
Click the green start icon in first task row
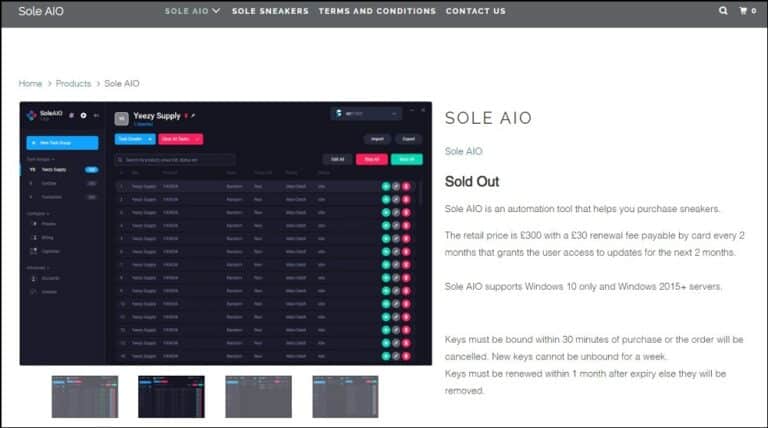(385, 186)
